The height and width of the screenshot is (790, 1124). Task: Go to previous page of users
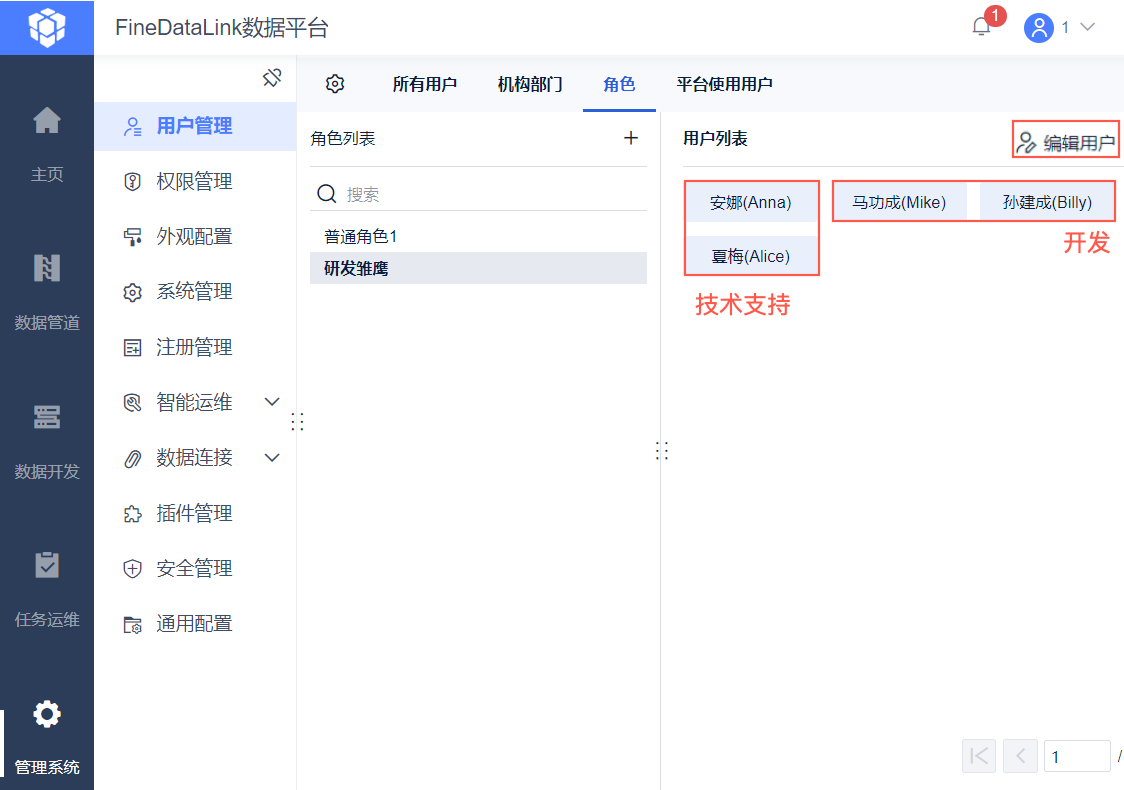click(x=1021, y=756)
